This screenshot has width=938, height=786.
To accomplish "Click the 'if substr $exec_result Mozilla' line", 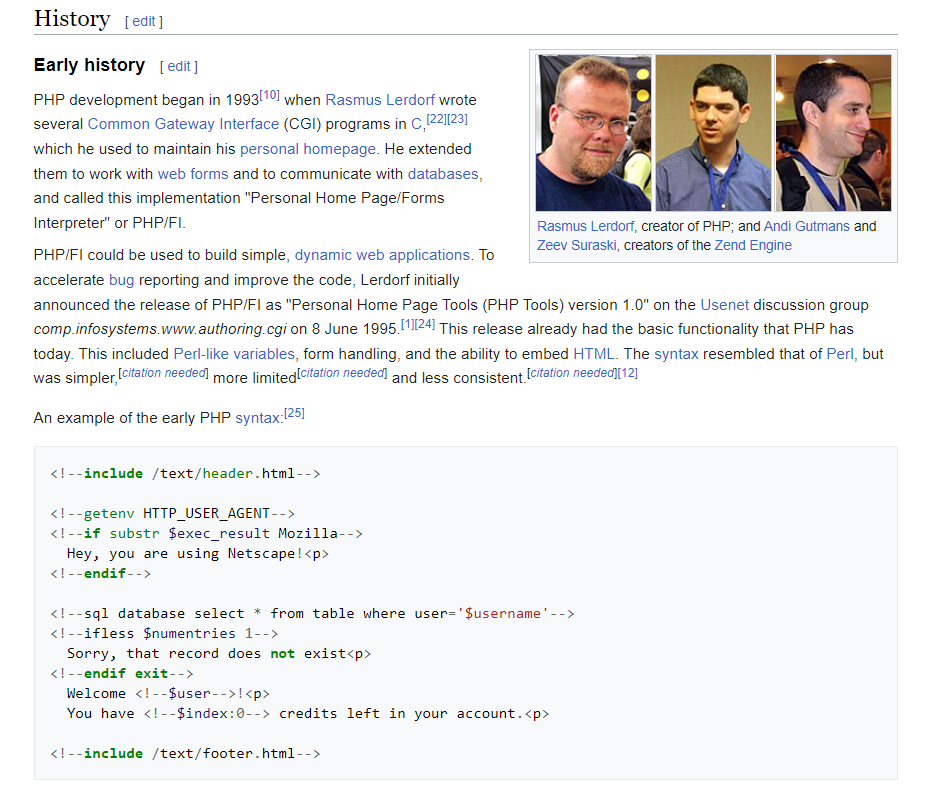I will 206,534.
